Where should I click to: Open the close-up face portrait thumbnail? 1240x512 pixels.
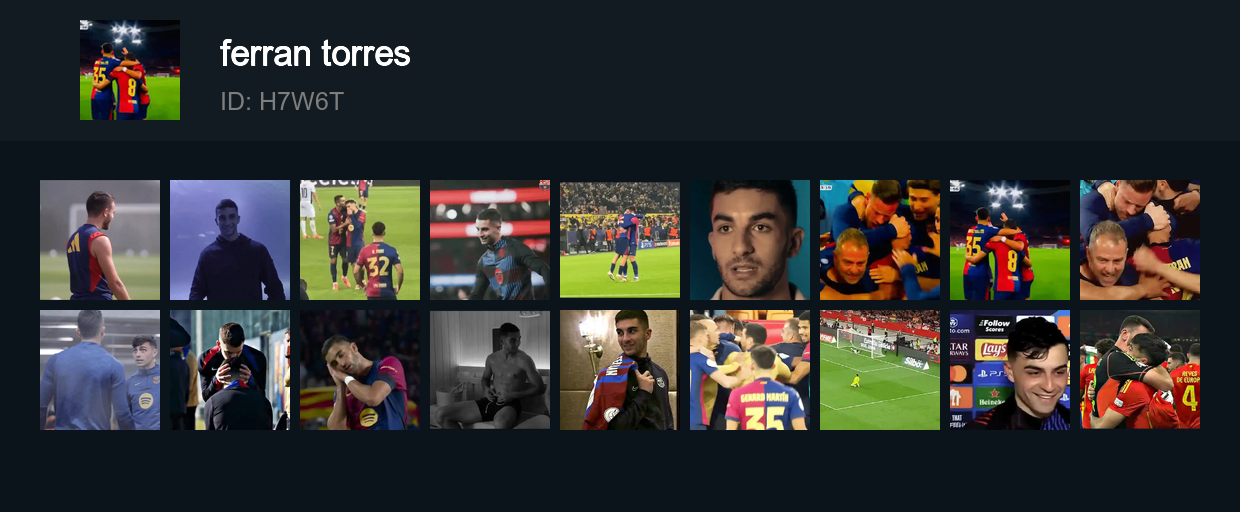[x=750, y=240]
